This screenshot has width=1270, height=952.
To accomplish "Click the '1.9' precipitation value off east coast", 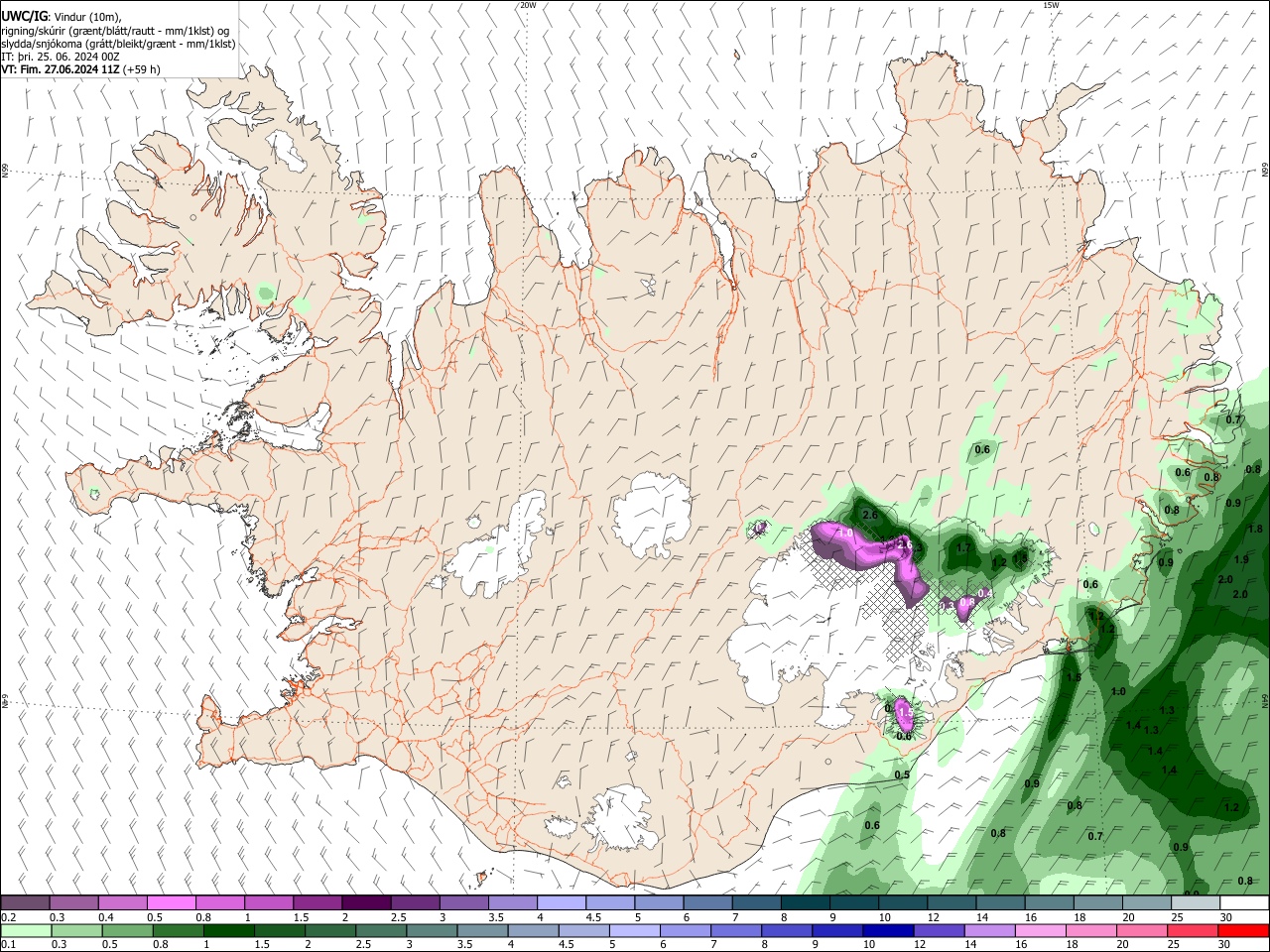I will click(x=1240, y=560).
